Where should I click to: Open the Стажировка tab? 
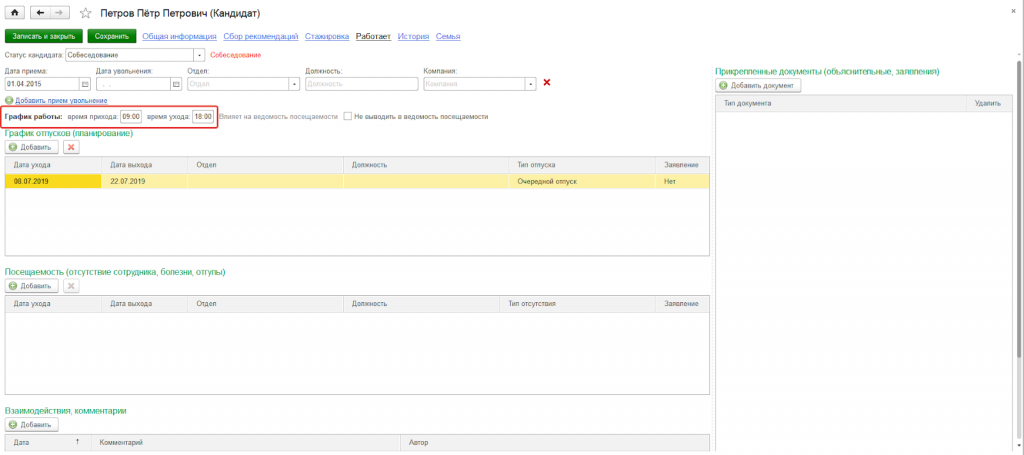[327, 37]
